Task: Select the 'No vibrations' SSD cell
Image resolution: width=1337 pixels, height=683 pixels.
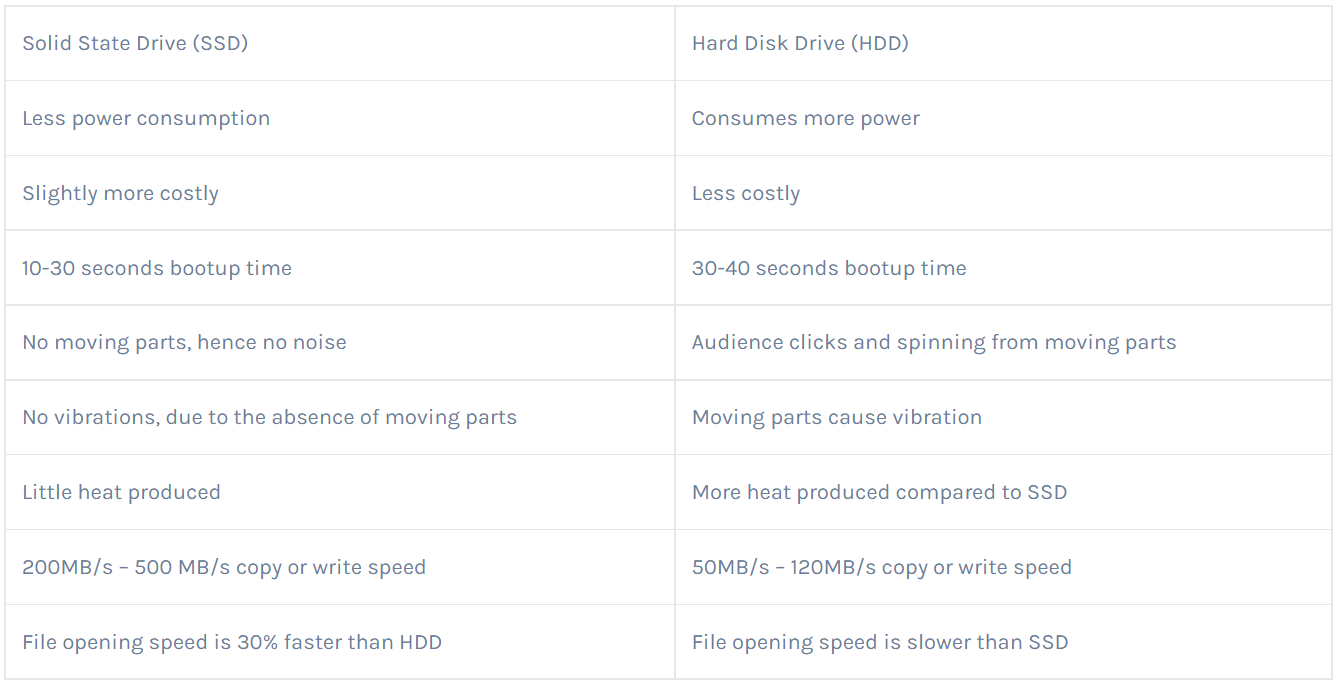Action: pos(340,417)
